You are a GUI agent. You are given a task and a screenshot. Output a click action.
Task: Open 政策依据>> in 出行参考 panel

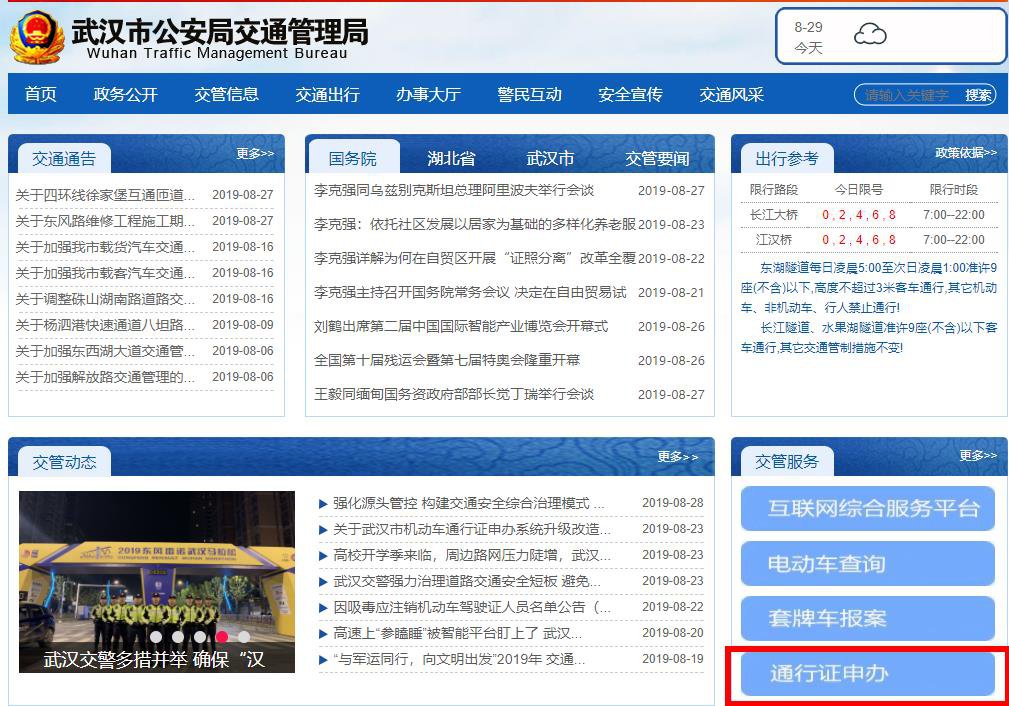965,153
